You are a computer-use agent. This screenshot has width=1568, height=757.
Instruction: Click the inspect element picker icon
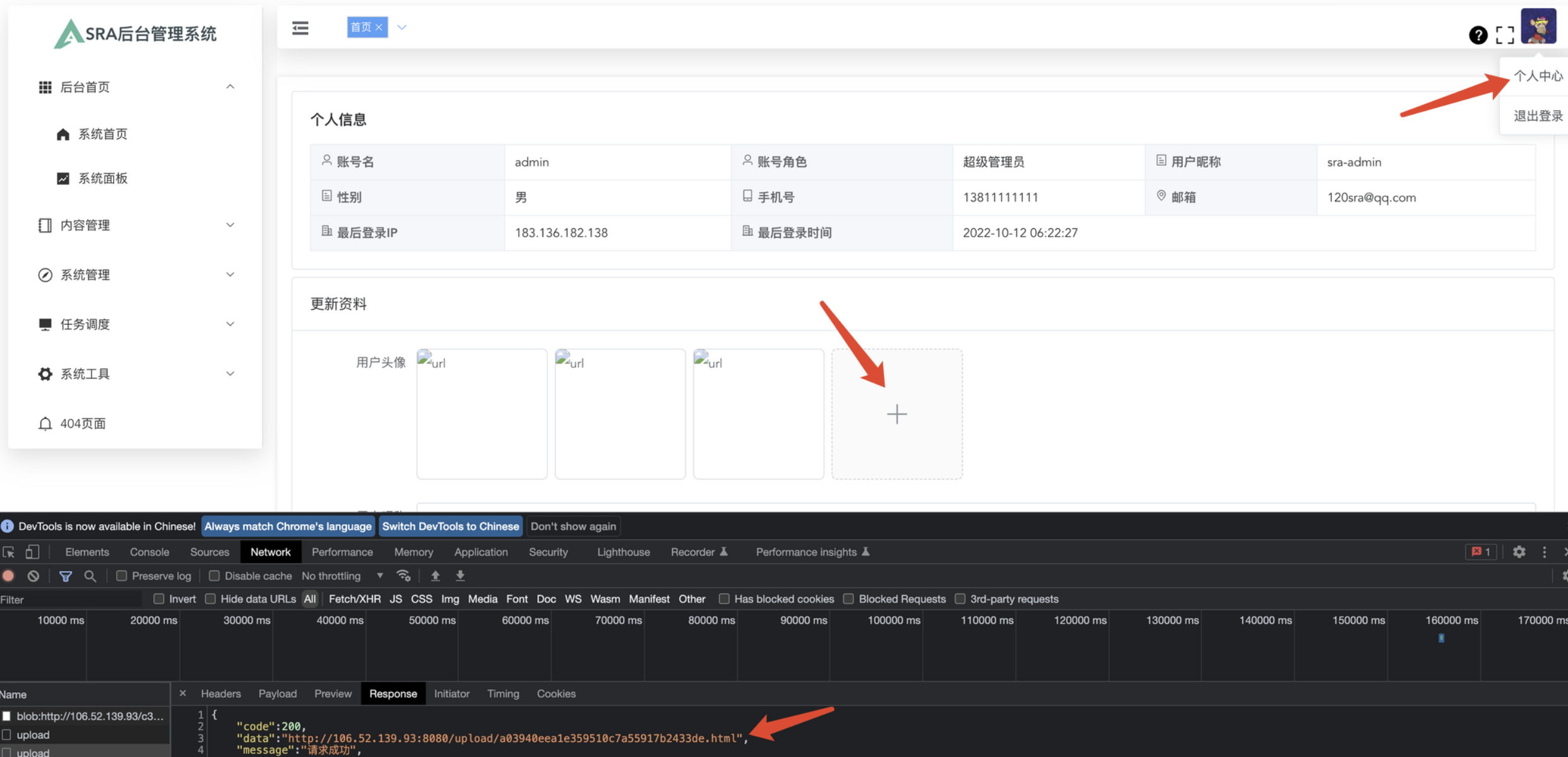point(9,552)
